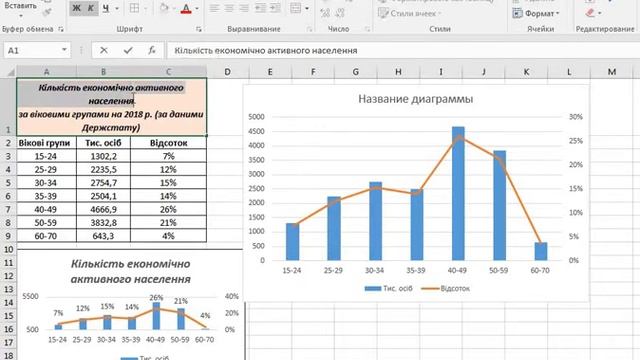Click merge and center cells icon
The width and height of the screenshot is (640, 360).
click(x=296, y=8)
